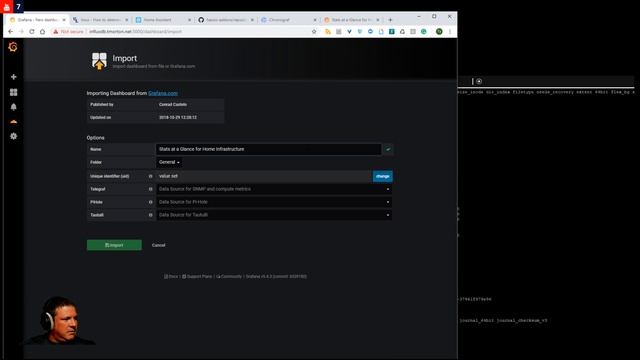The image size is (640, 360).
Task: Click the info icon beside Telegraf
Action: coord(151,189)
